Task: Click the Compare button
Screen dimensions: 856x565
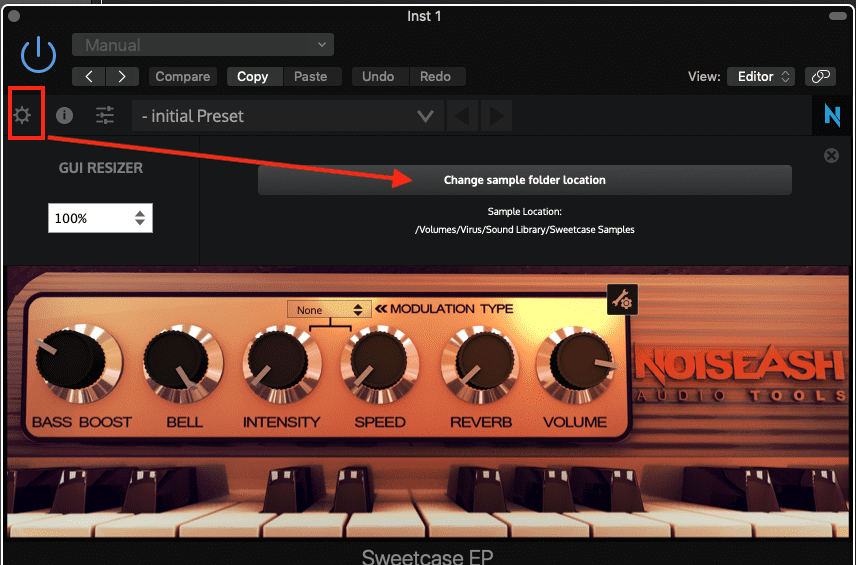Action: tap(183, 76)
